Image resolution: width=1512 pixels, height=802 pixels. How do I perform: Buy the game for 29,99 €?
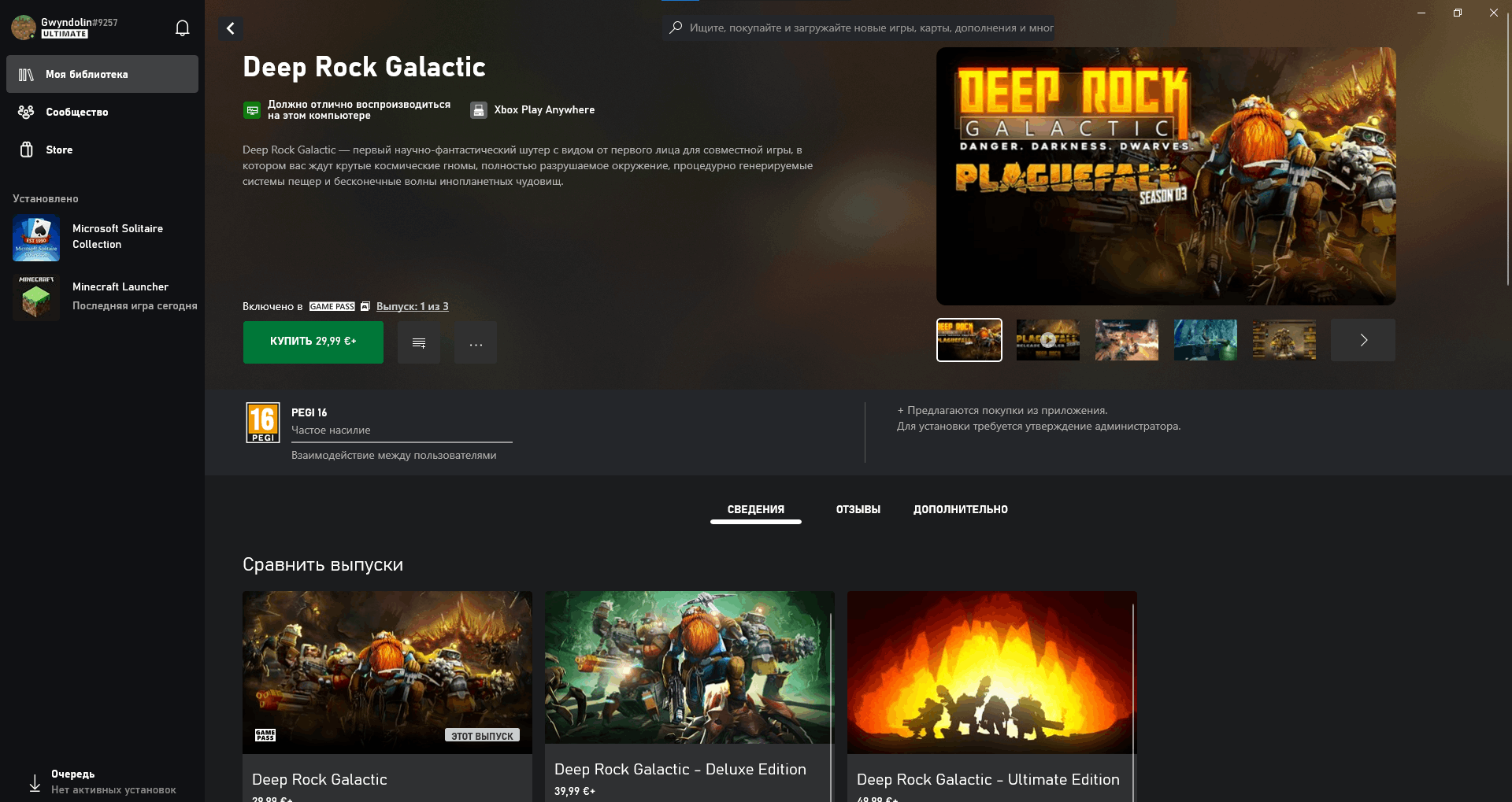(313, 342)
